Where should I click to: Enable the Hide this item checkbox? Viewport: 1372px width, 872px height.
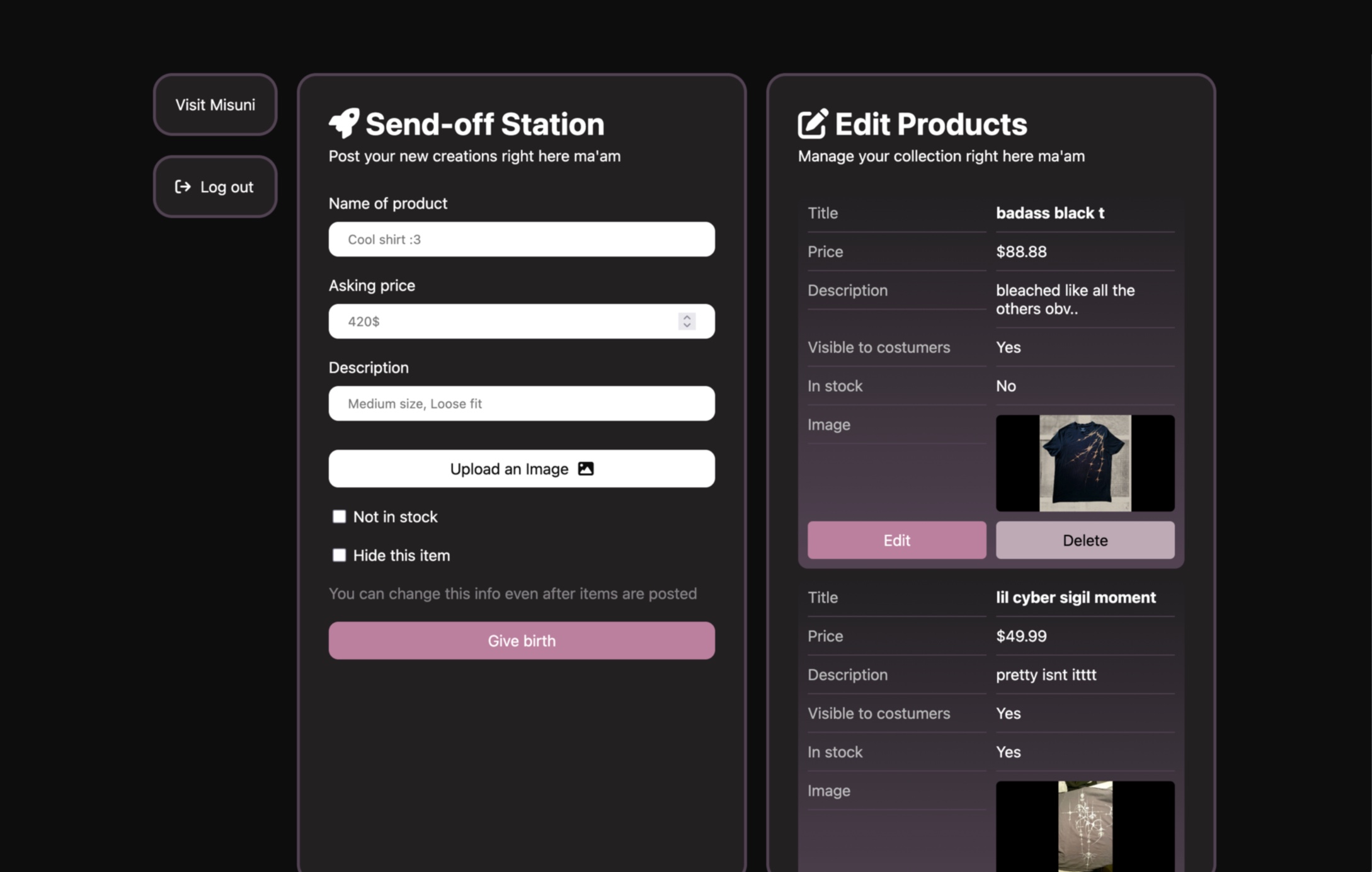point(339,555)
